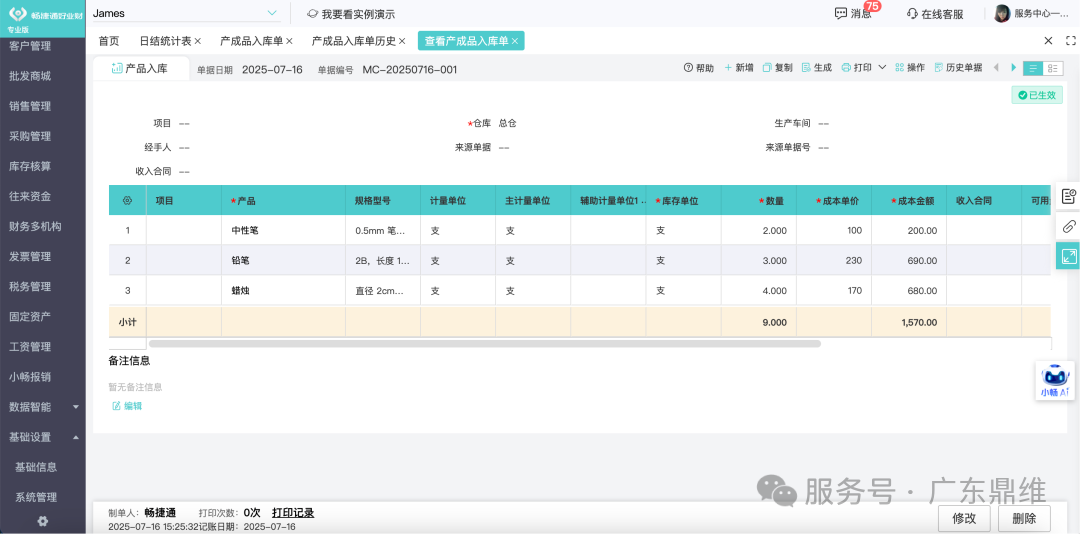Select the 铅笔 product cell
Viewport: 1080px width, 534px height.
coord(283,260)
